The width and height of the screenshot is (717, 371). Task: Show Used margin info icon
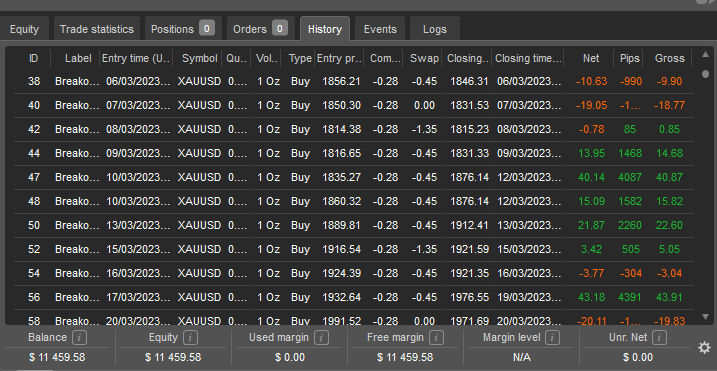321,338
